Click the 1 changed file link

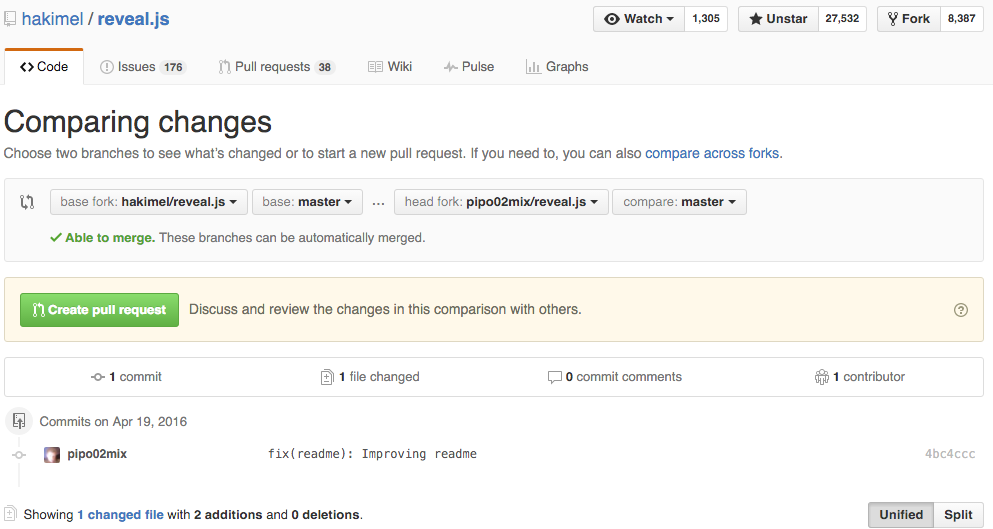pyautogui.click(x=120, y=515)
